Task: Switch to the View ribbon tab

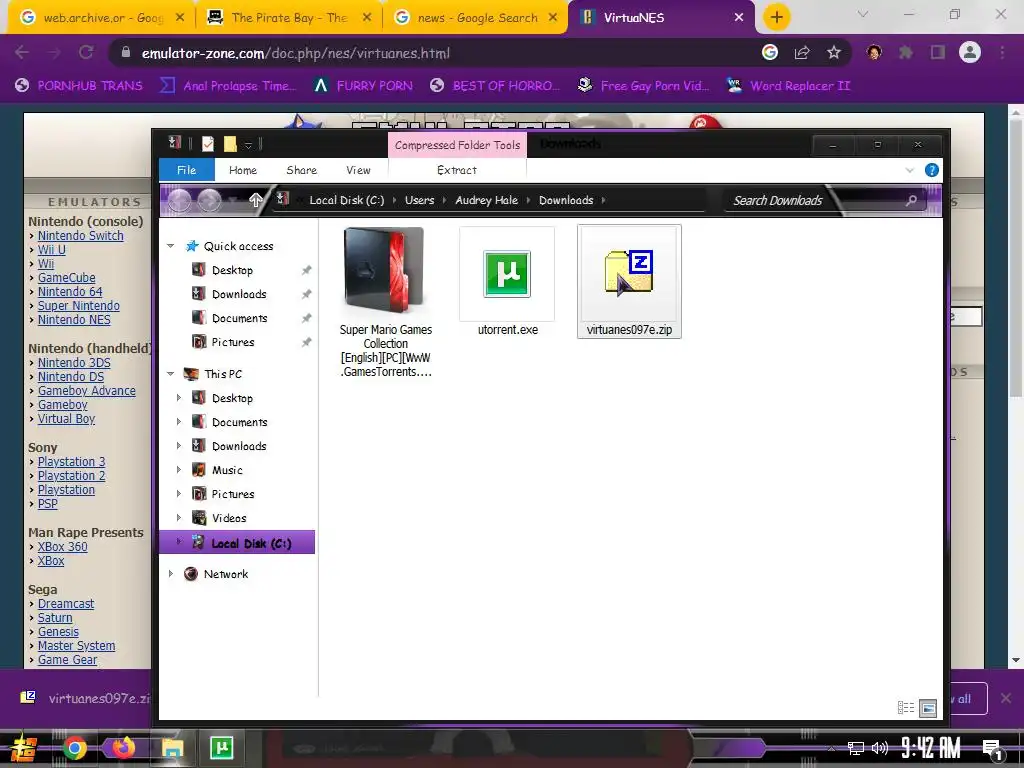Action: tap(358, 170)
